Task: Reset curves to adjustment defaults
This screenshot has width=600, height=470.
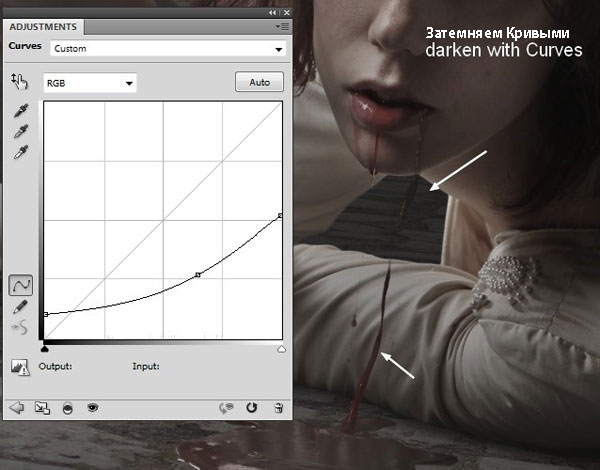Action: tap(251, 408)
